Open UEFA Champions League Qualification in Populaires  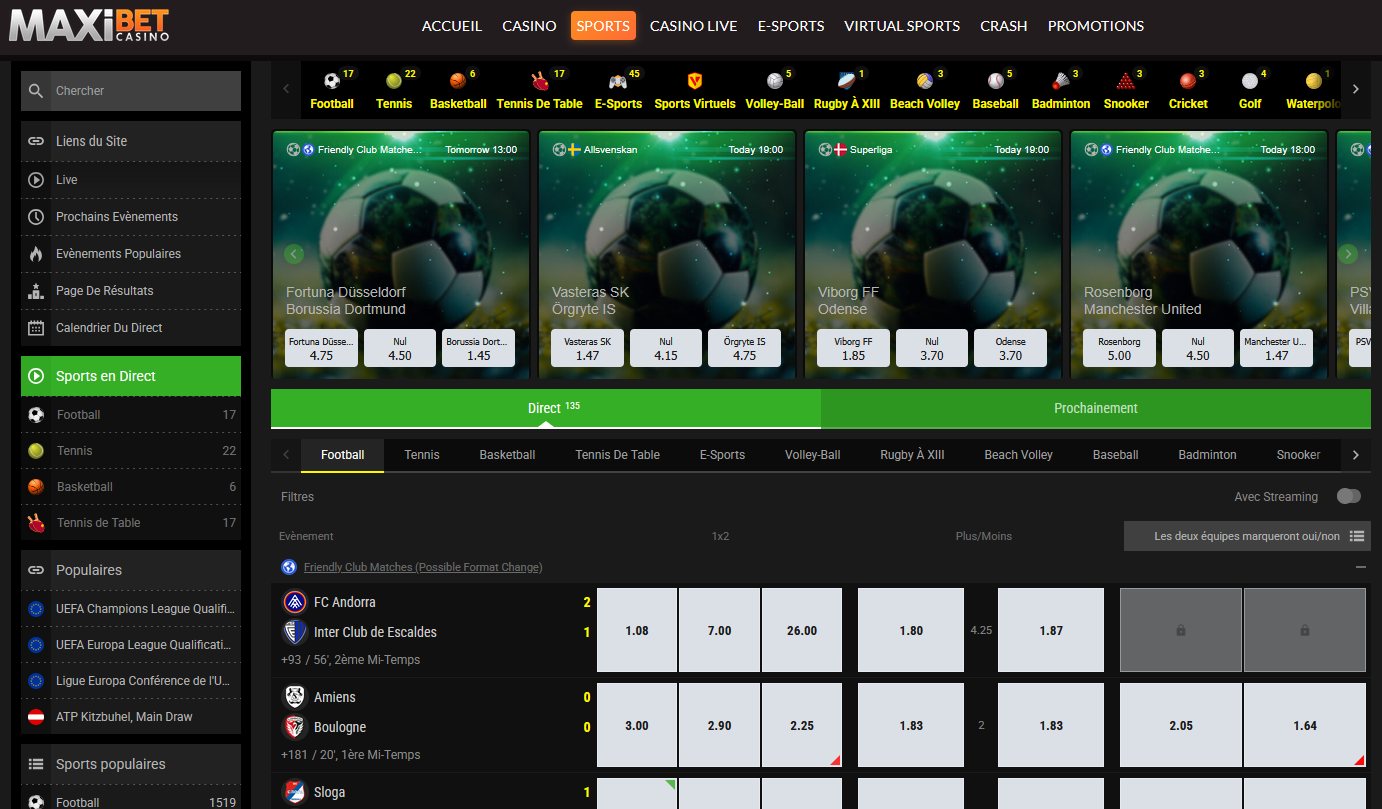[x=131, y=608]
